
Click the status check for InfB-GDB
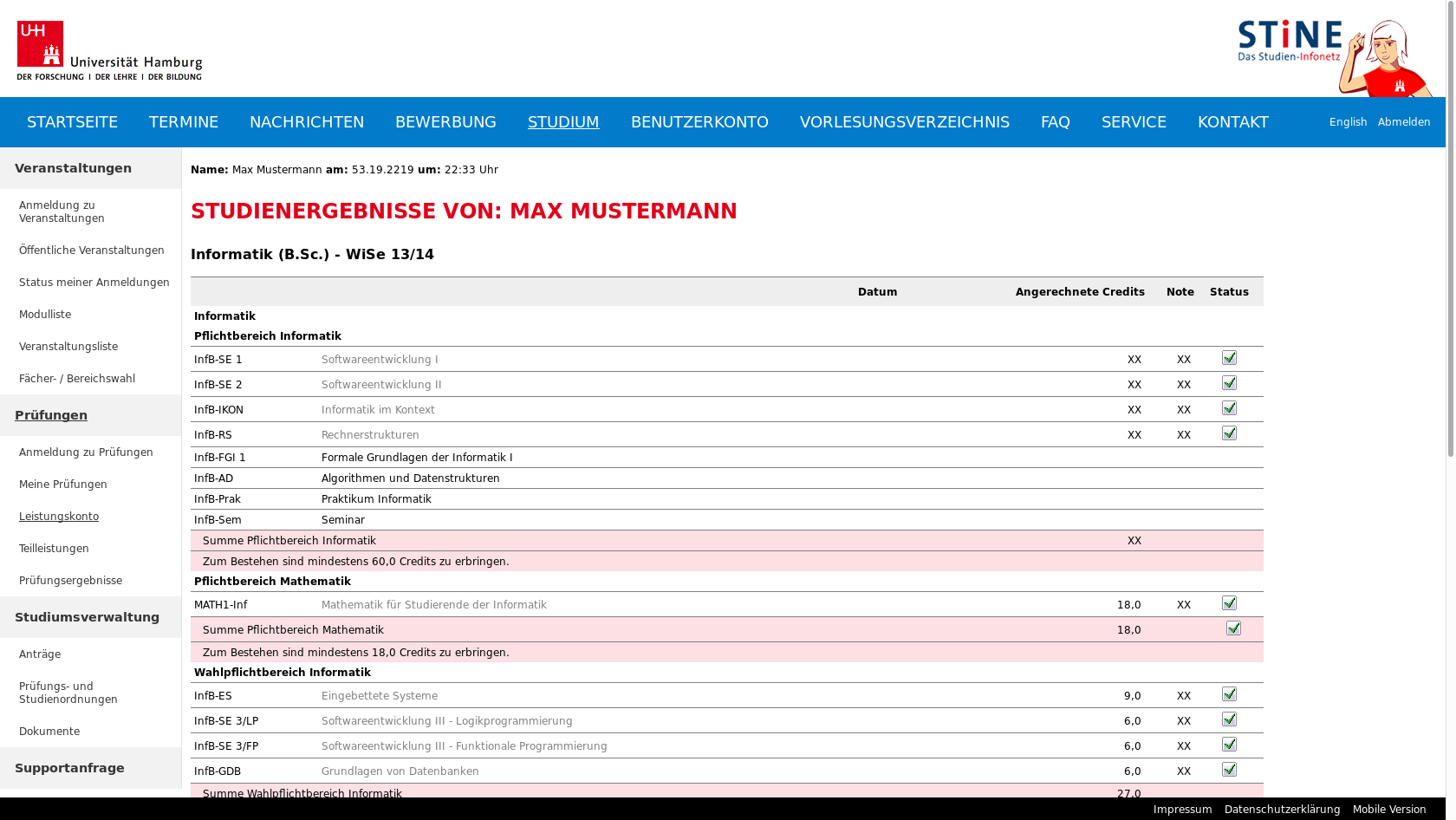point(1229,769)
